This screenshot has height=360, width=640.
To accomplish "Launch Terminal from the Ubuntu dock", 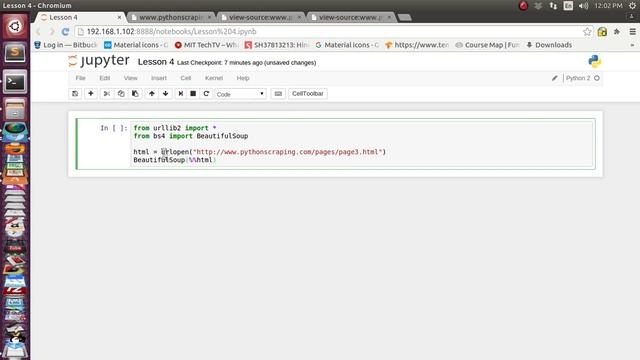I will (15, 82).
